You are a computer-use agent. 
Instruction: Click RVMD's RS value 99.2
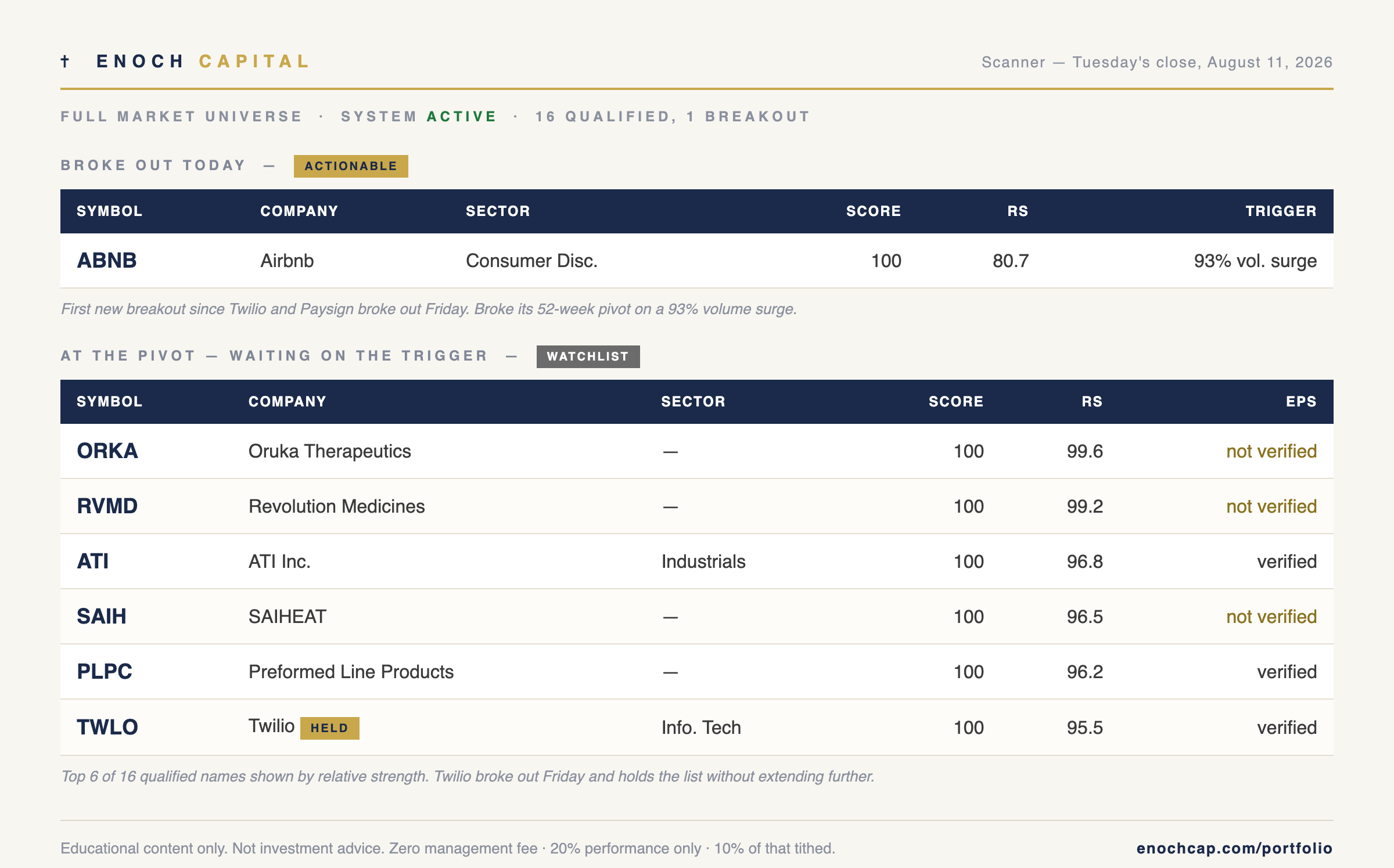tap(1085, 506)
